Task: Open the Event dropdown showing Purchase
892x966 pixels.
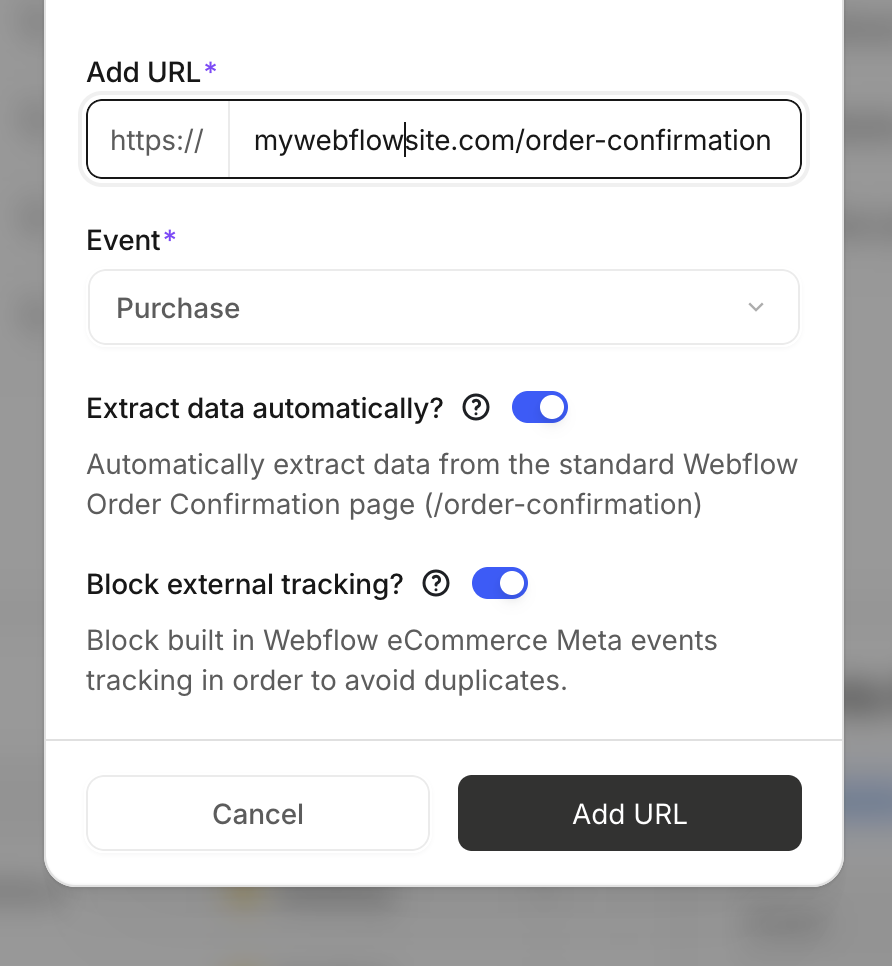Action: (444, 308)
